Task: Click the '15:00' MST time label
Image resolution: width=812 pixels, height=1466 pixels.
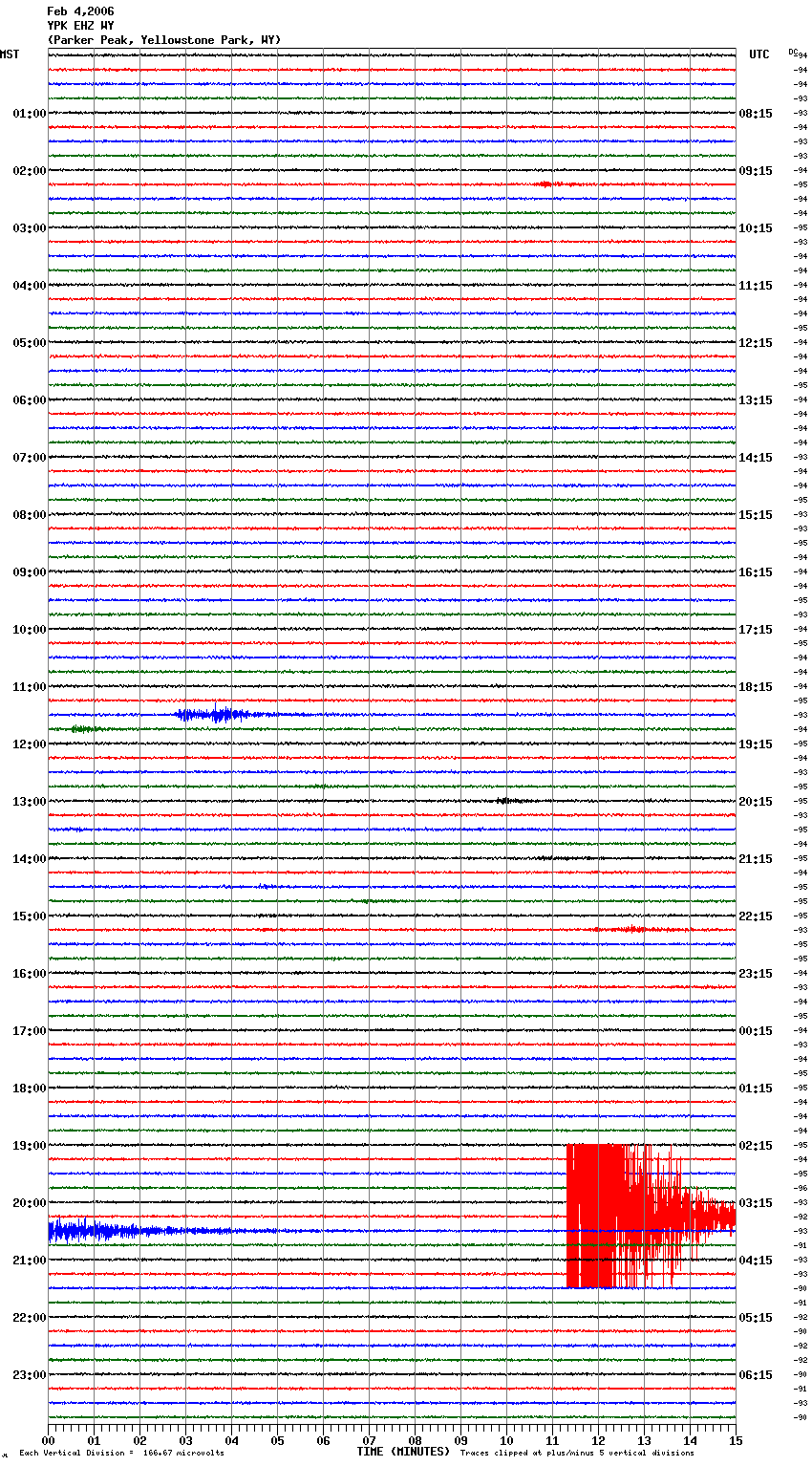Action: pyautogui.click(x=30, y=916)
